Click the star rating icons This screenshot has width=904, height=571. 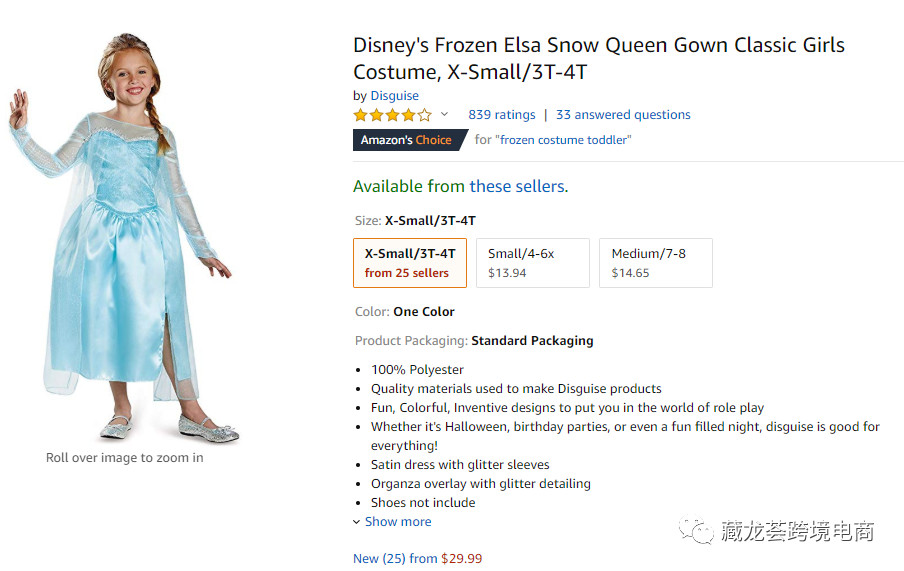(392, 115)
